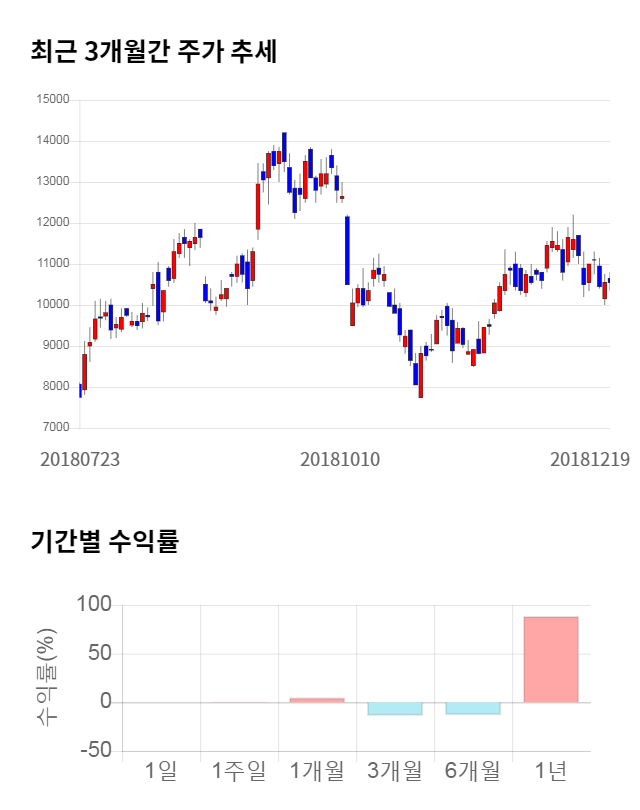The image size is (640, 810).
Task: Click the 20180723 start date label
Action: coord(79,459)
